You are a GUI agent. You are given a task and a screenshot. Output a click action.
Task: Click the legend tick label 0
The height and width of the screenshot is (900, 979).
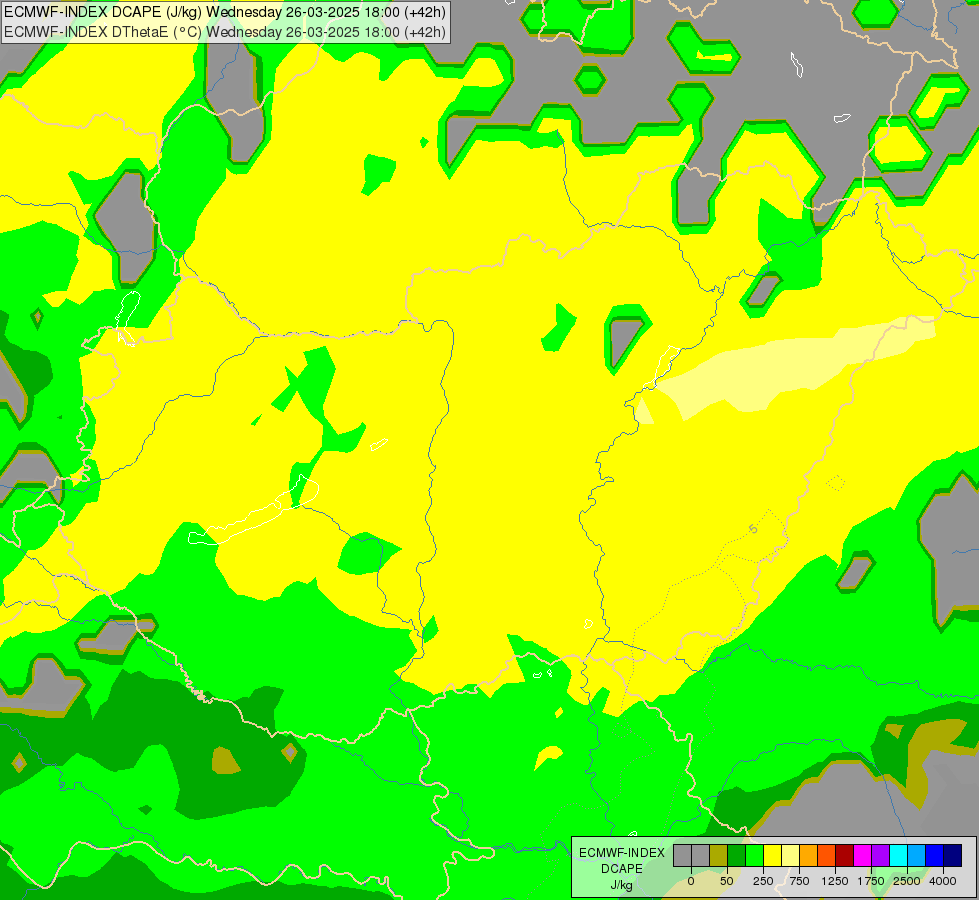691,881
